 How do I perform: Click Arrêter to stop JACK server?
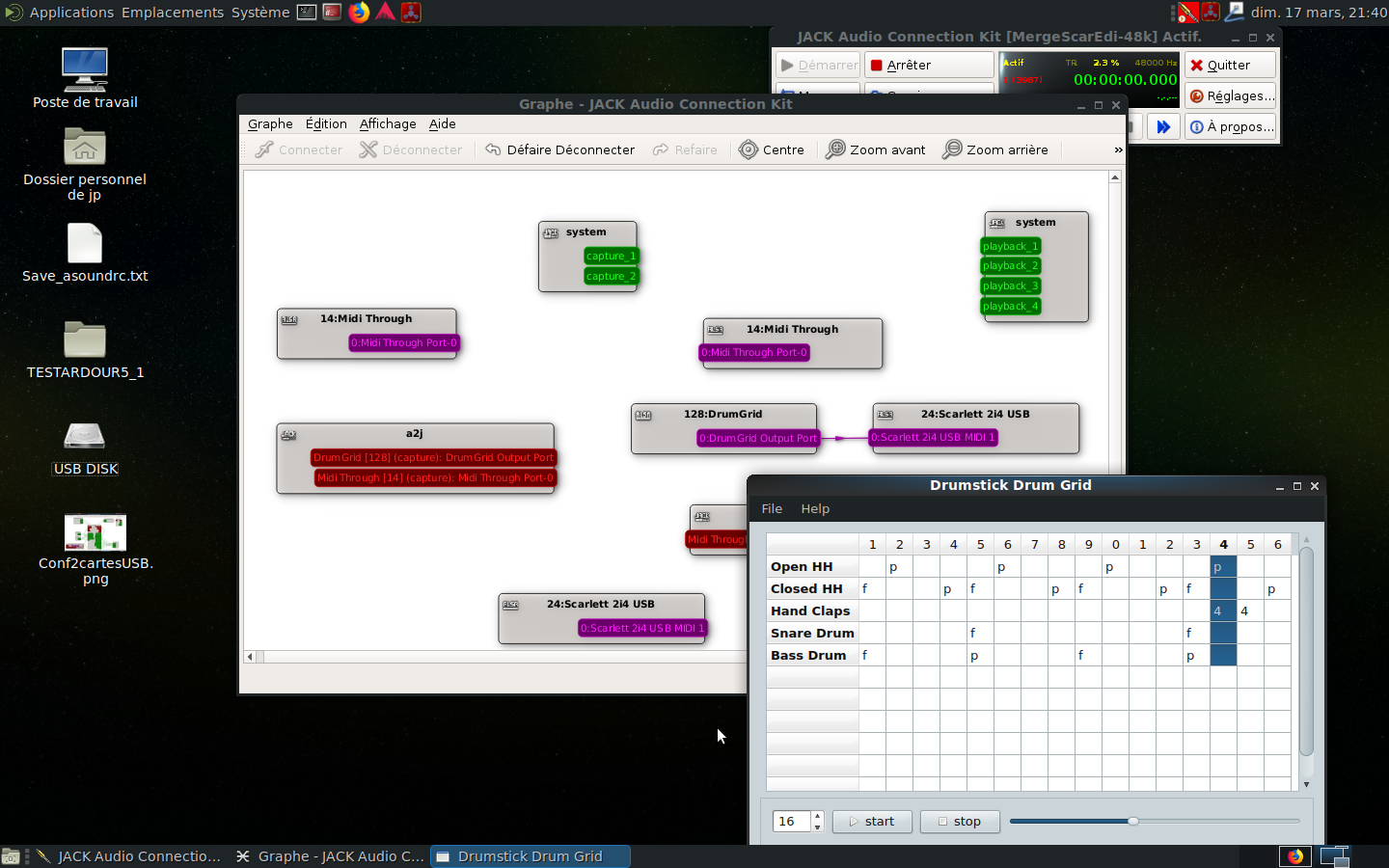coord(929,65)
